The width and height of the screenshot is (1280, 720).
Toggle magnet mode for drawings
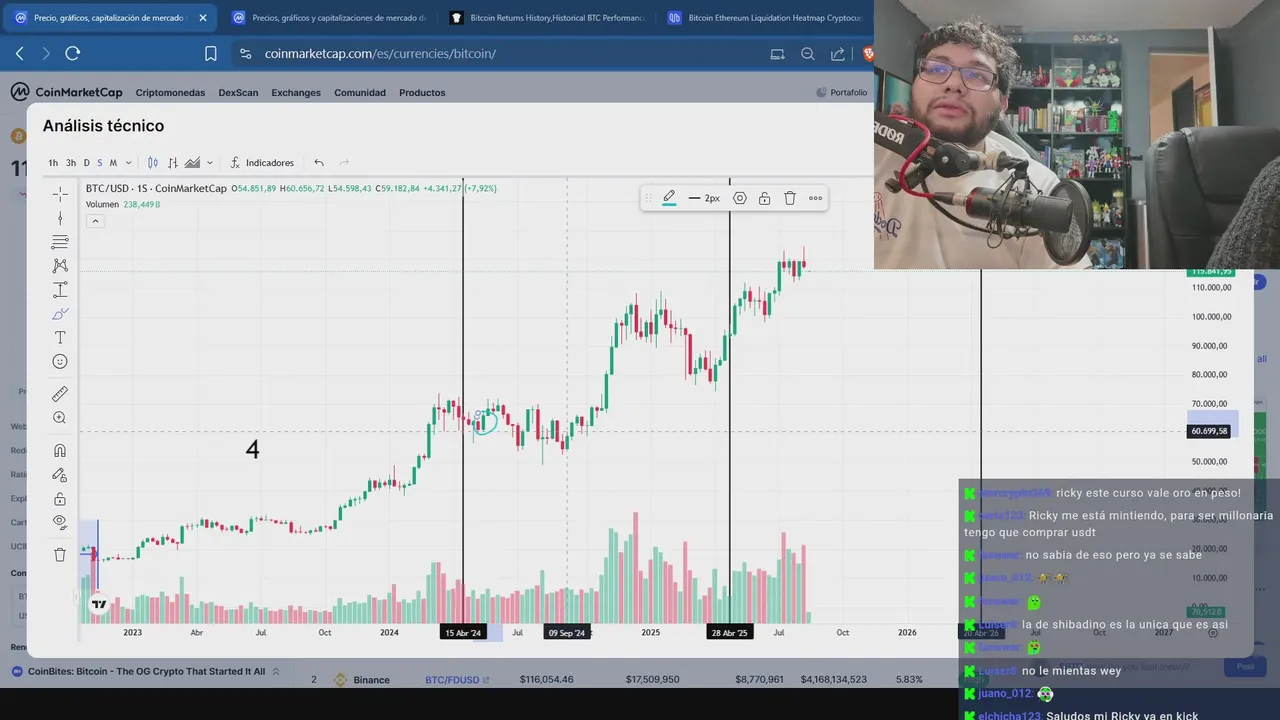coord(60,450)
